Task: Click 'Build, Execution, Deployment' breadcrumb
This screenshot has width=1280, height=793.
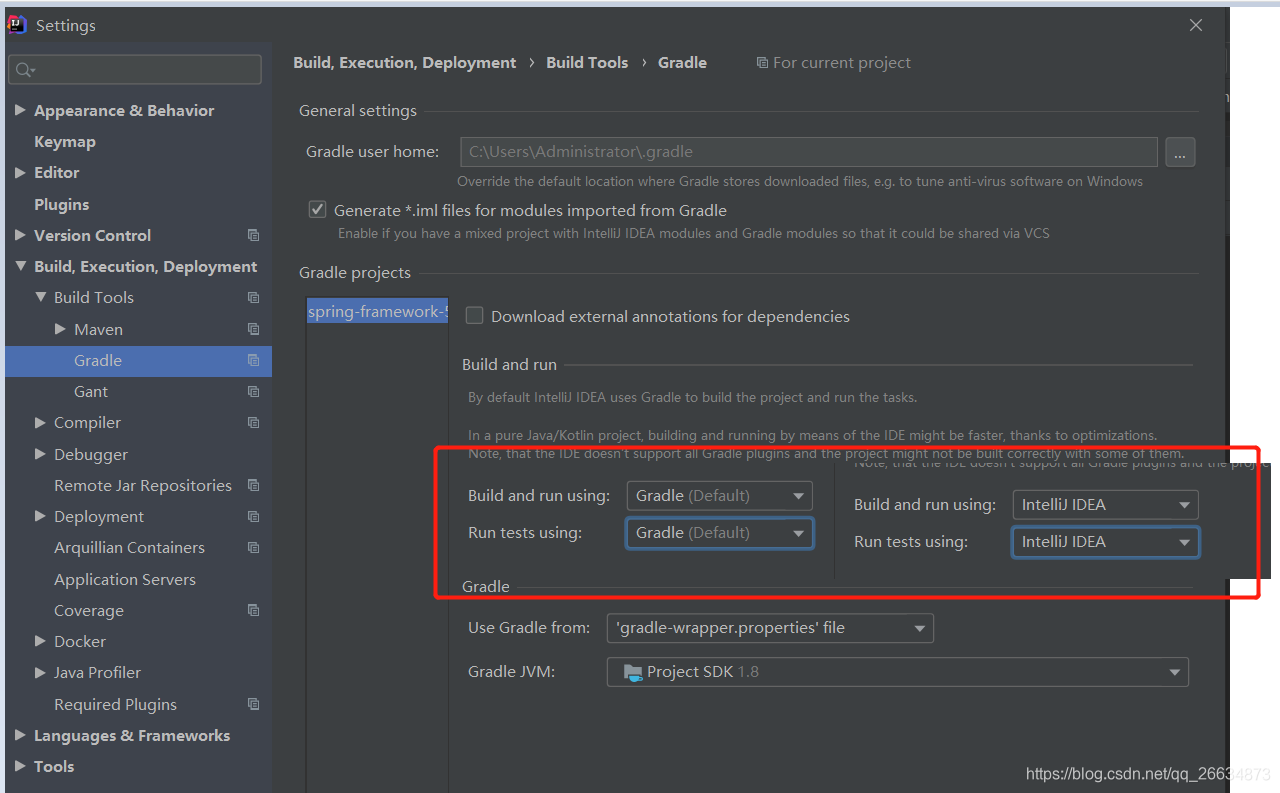Action: coord(405,62)
